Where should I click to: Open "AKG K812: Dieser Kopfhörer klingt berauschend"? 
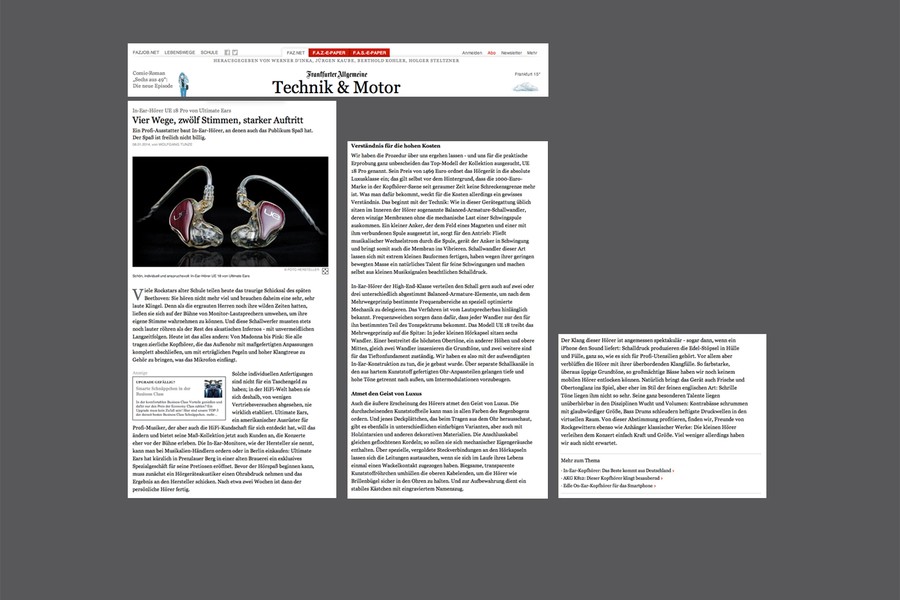point(611,478)
